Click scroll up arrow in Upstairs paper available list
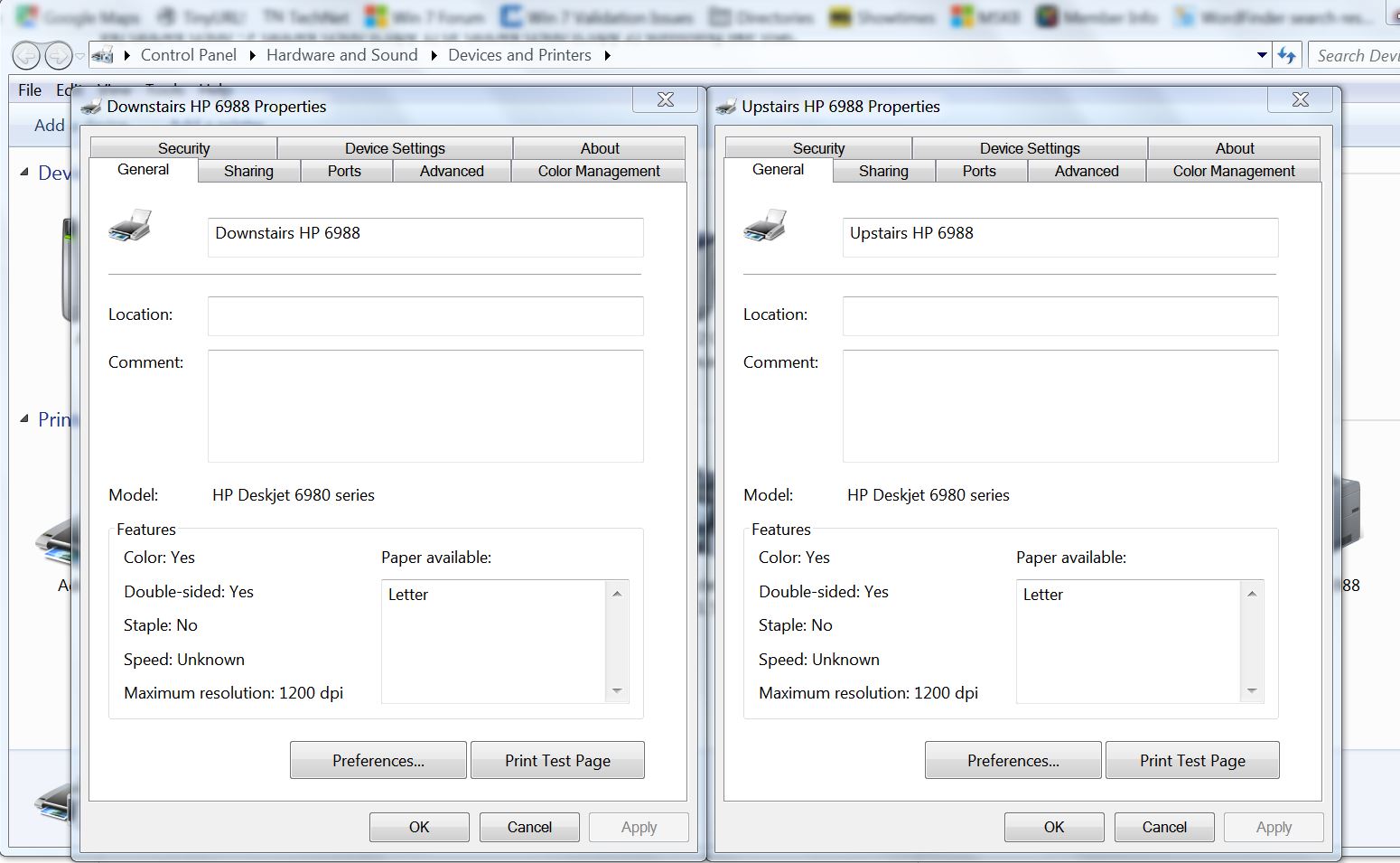Screen dimensions: 1400x863 pos(1252,594)
